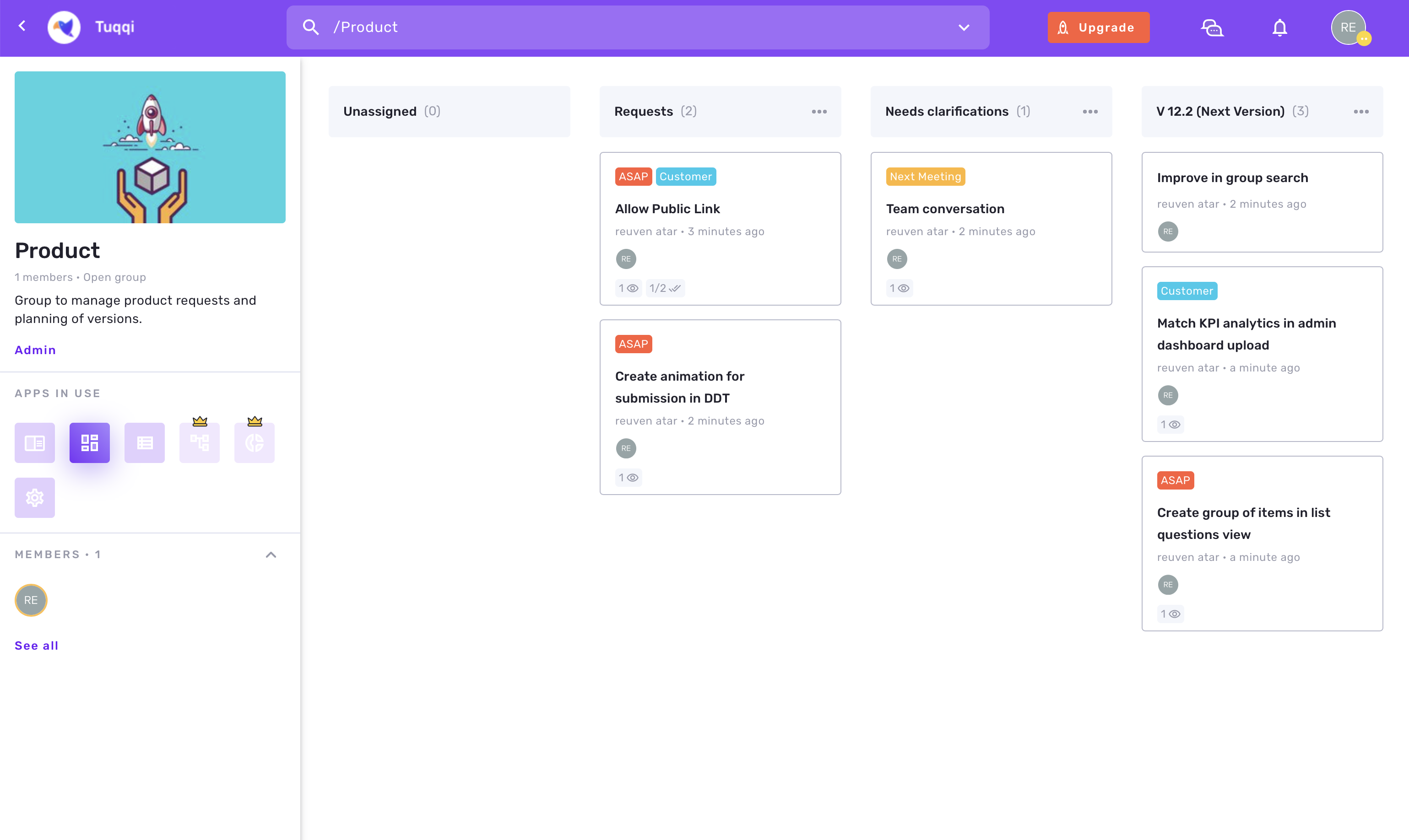Open Create animation for submission in DDT

pos(680,387)
